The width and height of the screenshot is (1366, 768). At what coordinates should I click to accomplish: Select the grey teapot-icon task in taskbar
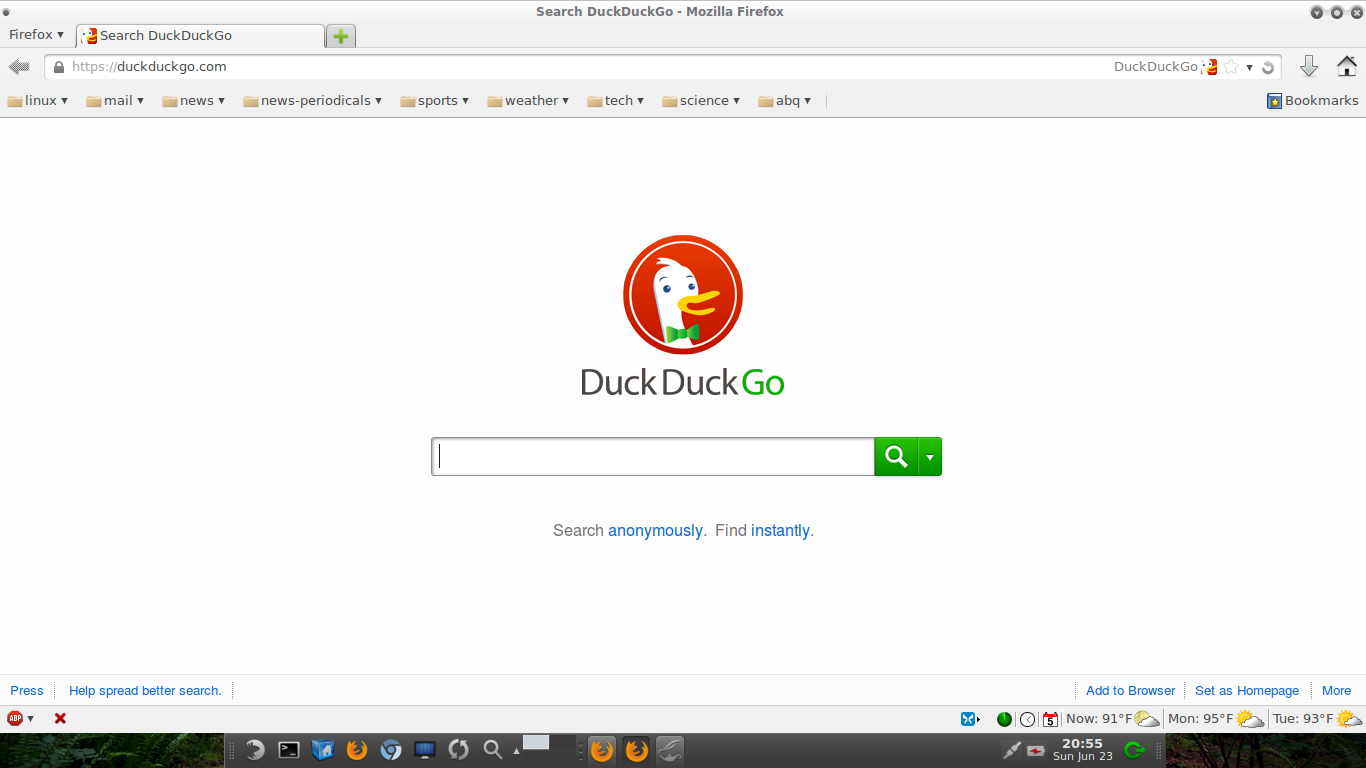tap(670, 750)
